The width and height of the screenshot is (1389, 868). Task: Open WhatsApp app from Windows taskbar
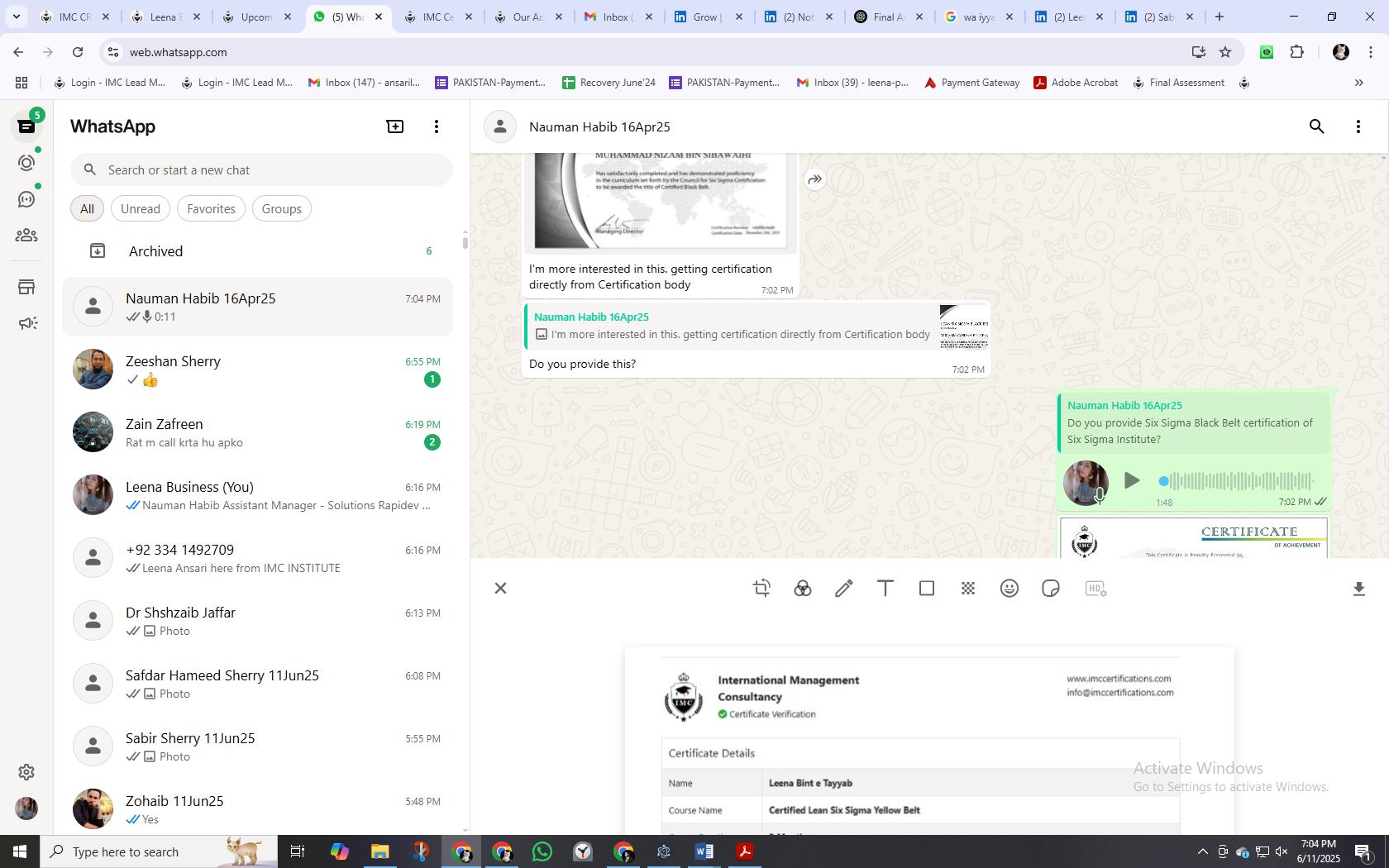[542, 851]
